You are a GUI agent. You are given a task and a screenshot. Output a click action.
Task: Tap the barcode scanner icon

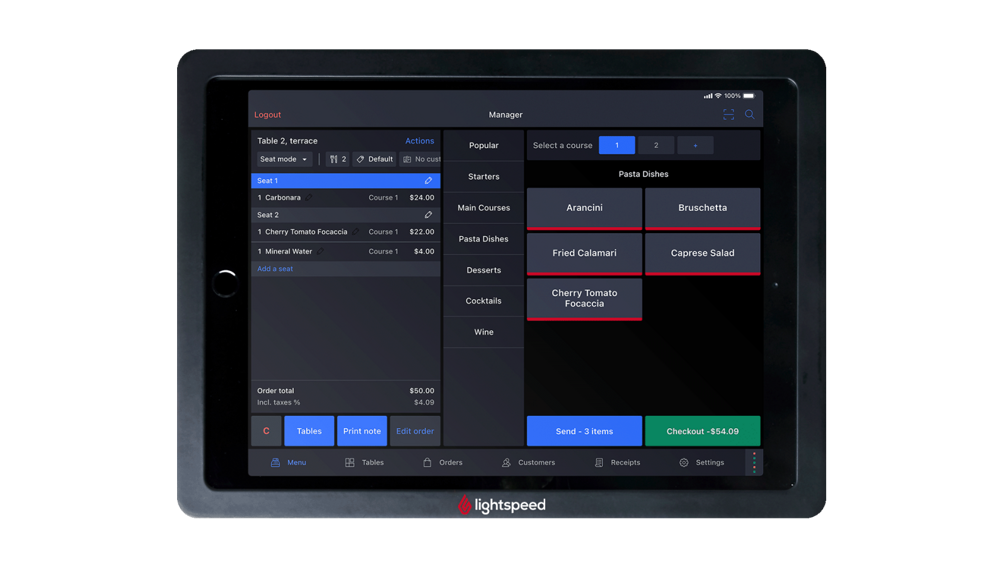(728, 115)
